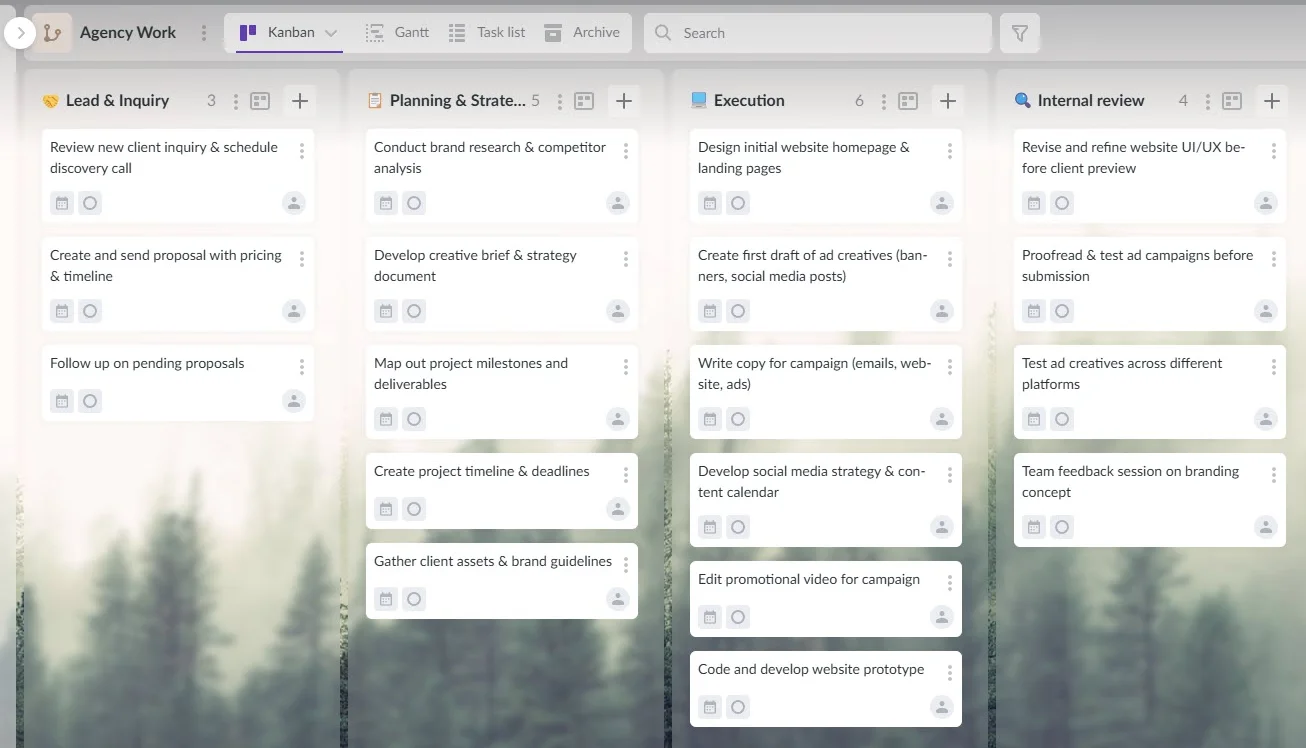Click the calendar icon on "Edit promotional video" card
The height and width of the screenshot is (748, 1306).
coord(710,617)
